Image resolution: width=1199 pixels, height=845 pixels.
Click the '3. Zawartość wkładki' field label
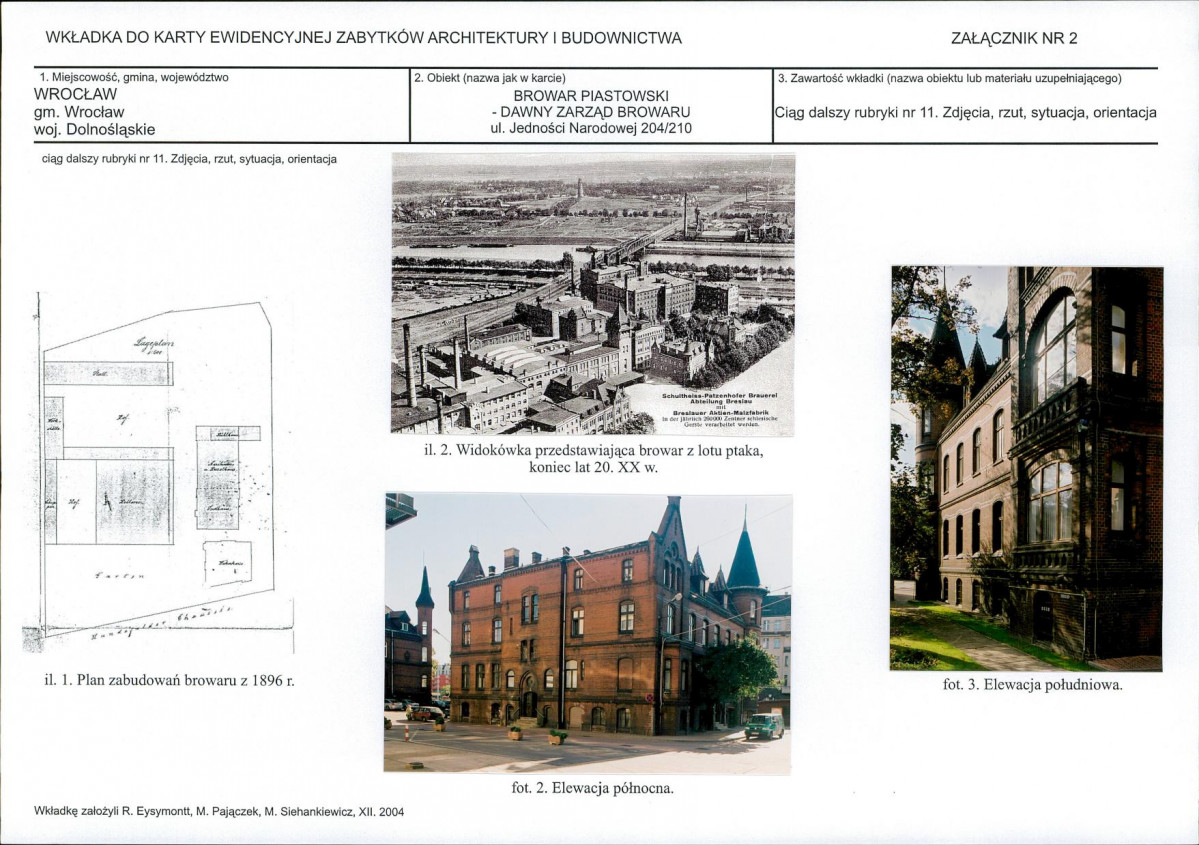(949, 77)
